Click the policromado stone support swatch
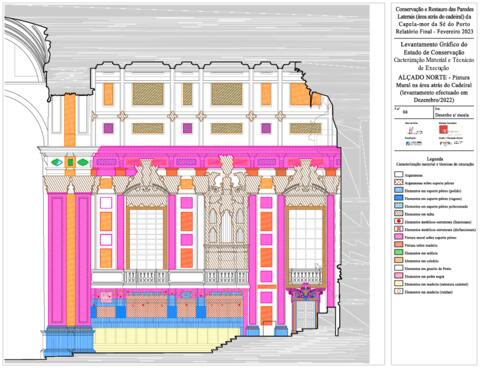Image resolution: width=480 pixels, height=368 pixels. [x=399, y=206]
